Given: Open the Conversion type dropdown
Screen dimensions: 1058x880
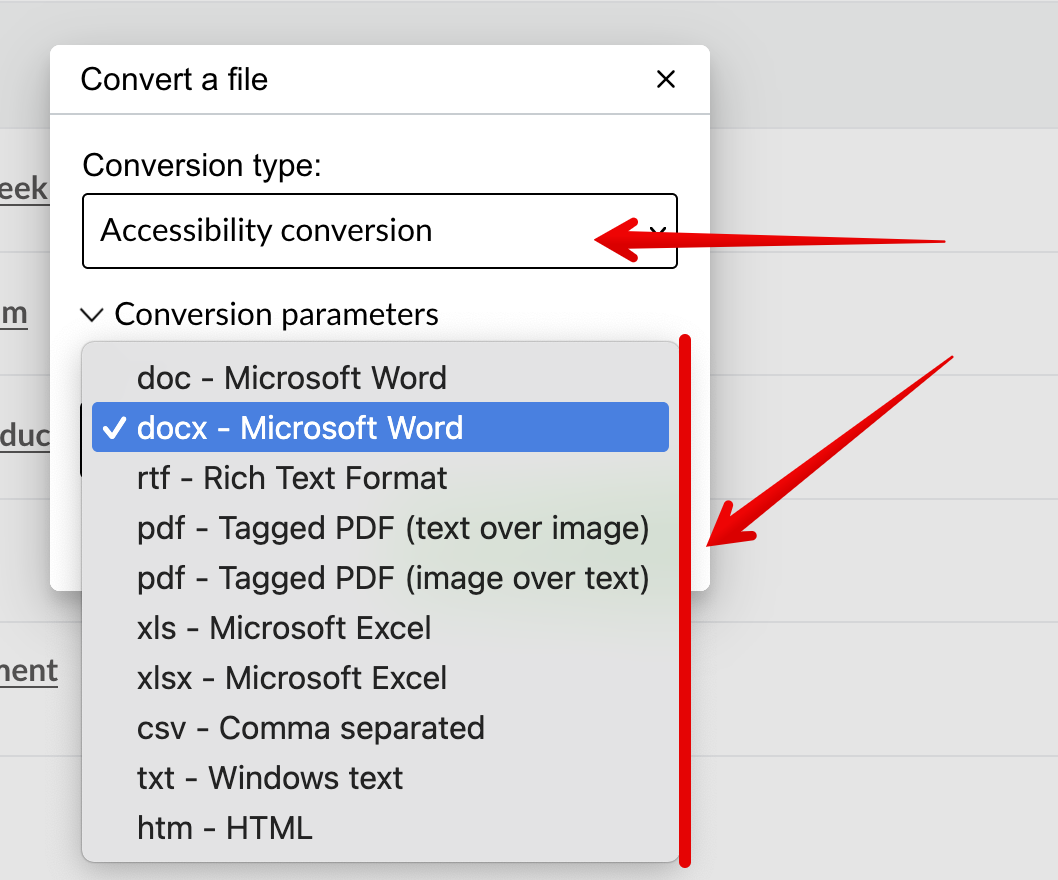Looking at the screenshot, I should [379, 231].
